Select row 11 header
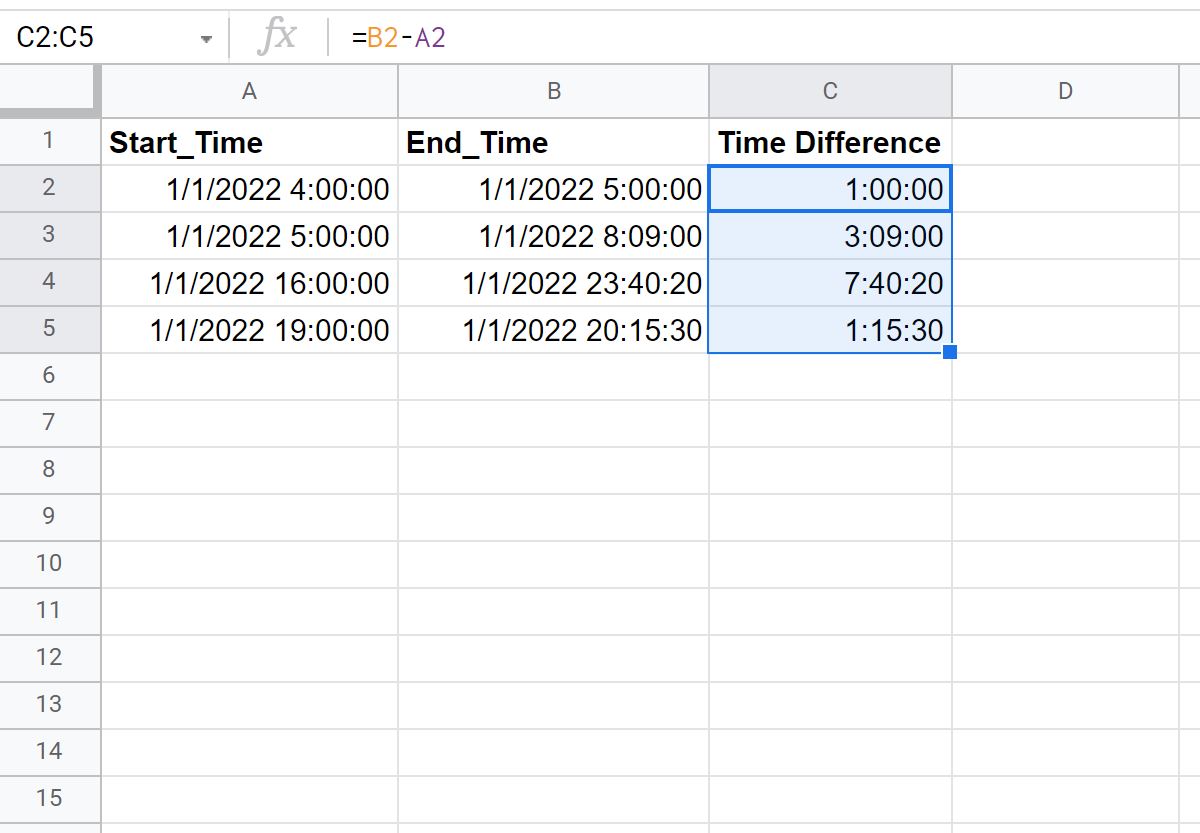The width and height of the screenshot is (1200, 833). (x=50, y=611)
